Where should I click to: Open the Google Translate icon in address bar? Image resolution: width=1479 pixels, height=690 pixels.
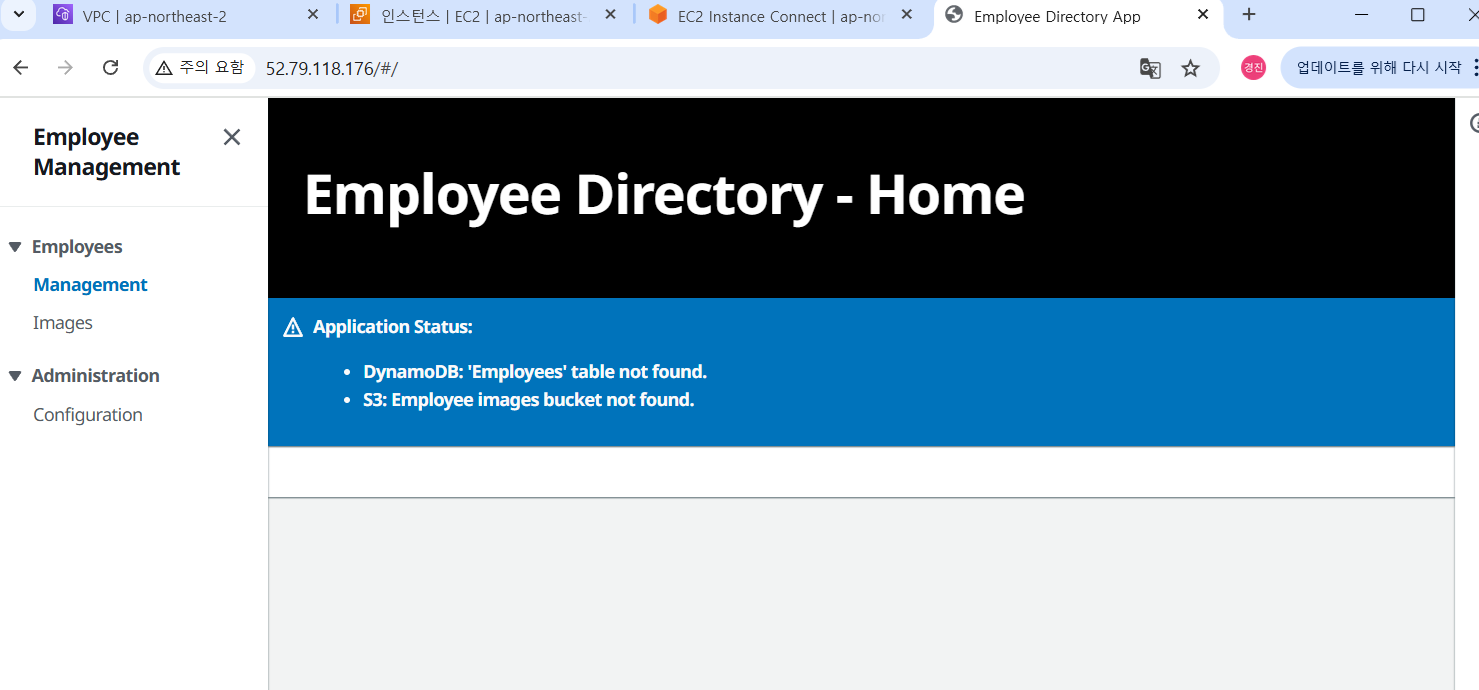click(x=1150, y=68)
